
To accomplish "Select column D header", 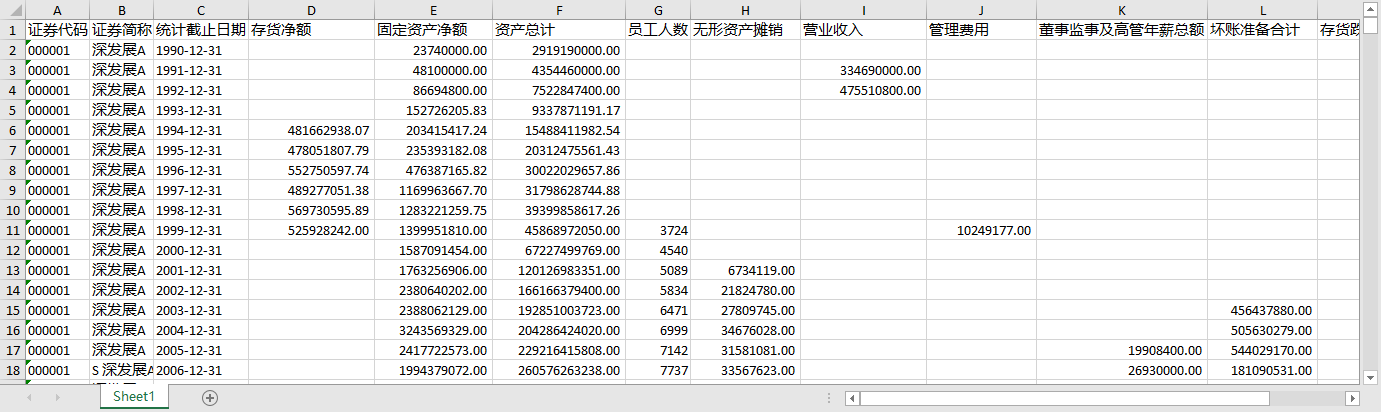I will pyautogui.click(x=311, y=10).
